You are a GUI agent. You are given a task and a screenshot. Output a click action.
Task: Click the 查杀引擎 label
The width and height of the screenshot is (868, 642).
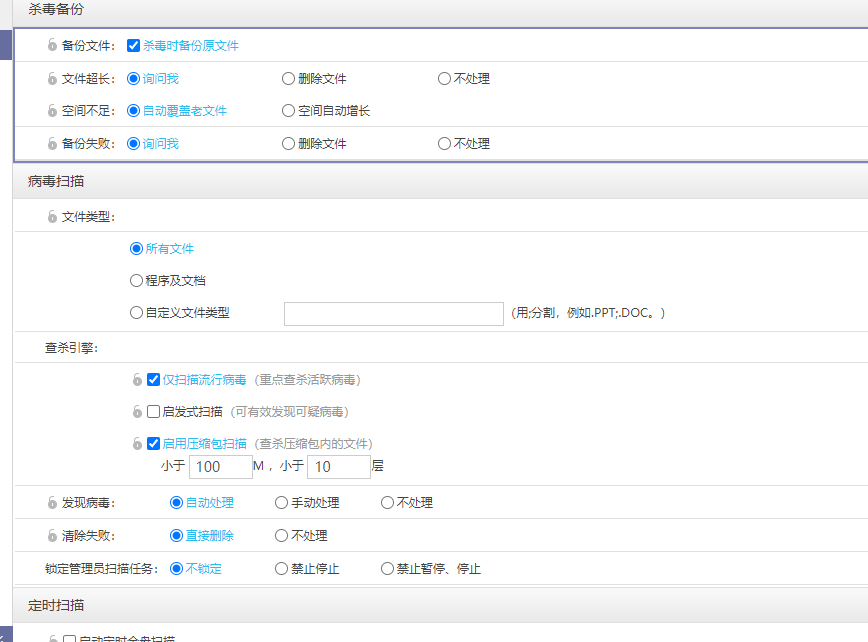coord(71,348)
